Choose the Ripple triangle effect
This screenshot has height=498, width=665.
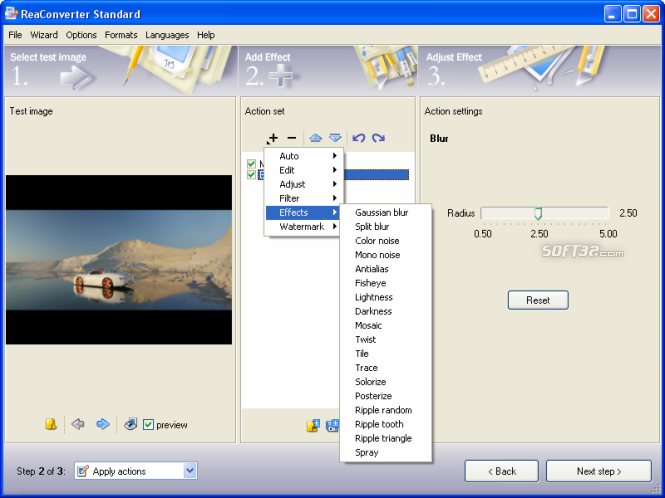point(386,438)
